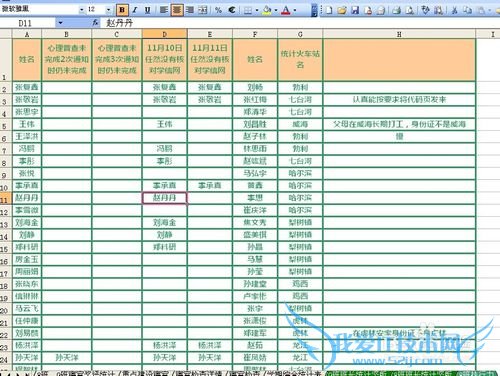Select row 5 header
Screen dimensions: 500x376
point(6,125)
